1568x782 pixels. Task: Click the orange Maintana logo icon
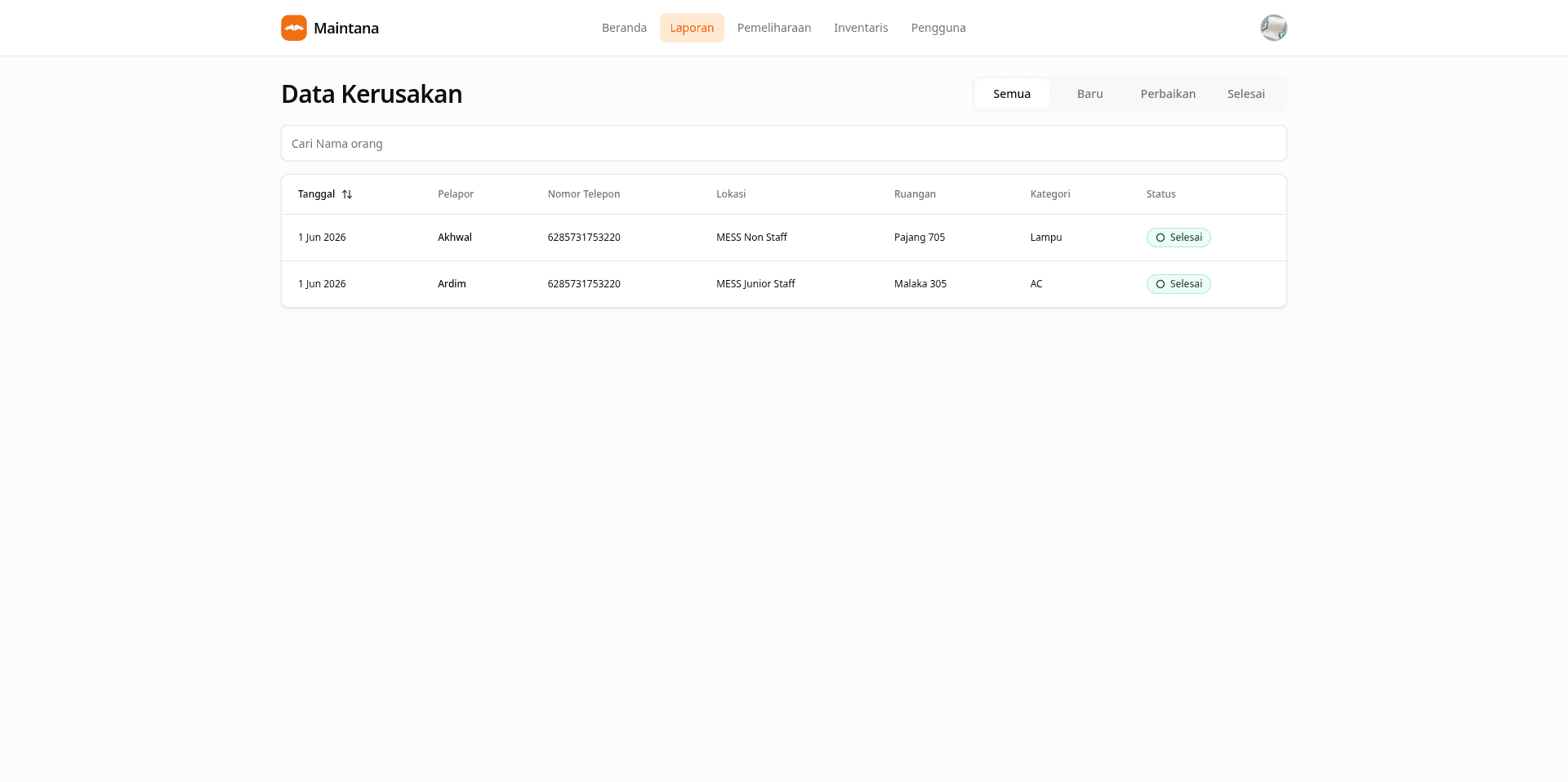(x=294, y=28)
